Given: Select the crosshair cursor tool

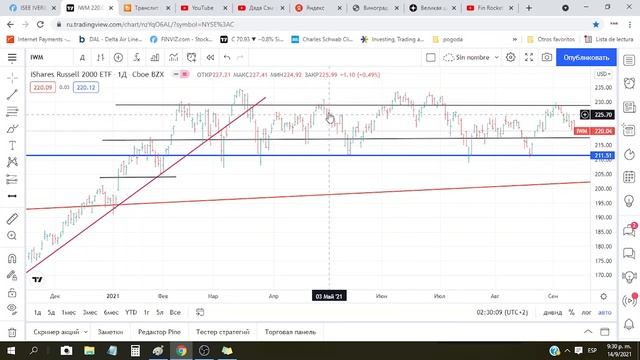Looking at the screenshot, I should [x=12, y=78].
